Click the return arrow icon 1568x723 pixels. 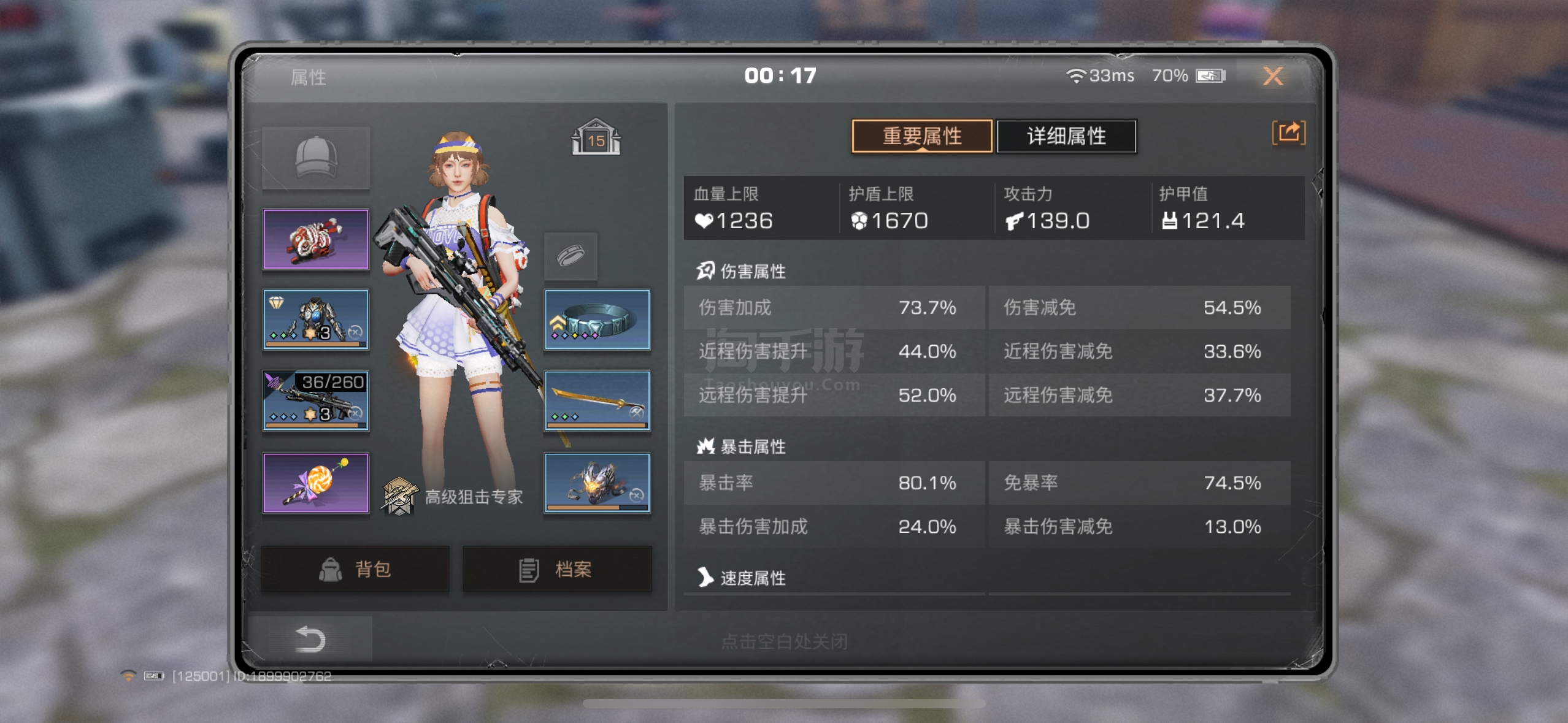click(x=310, y=639)
